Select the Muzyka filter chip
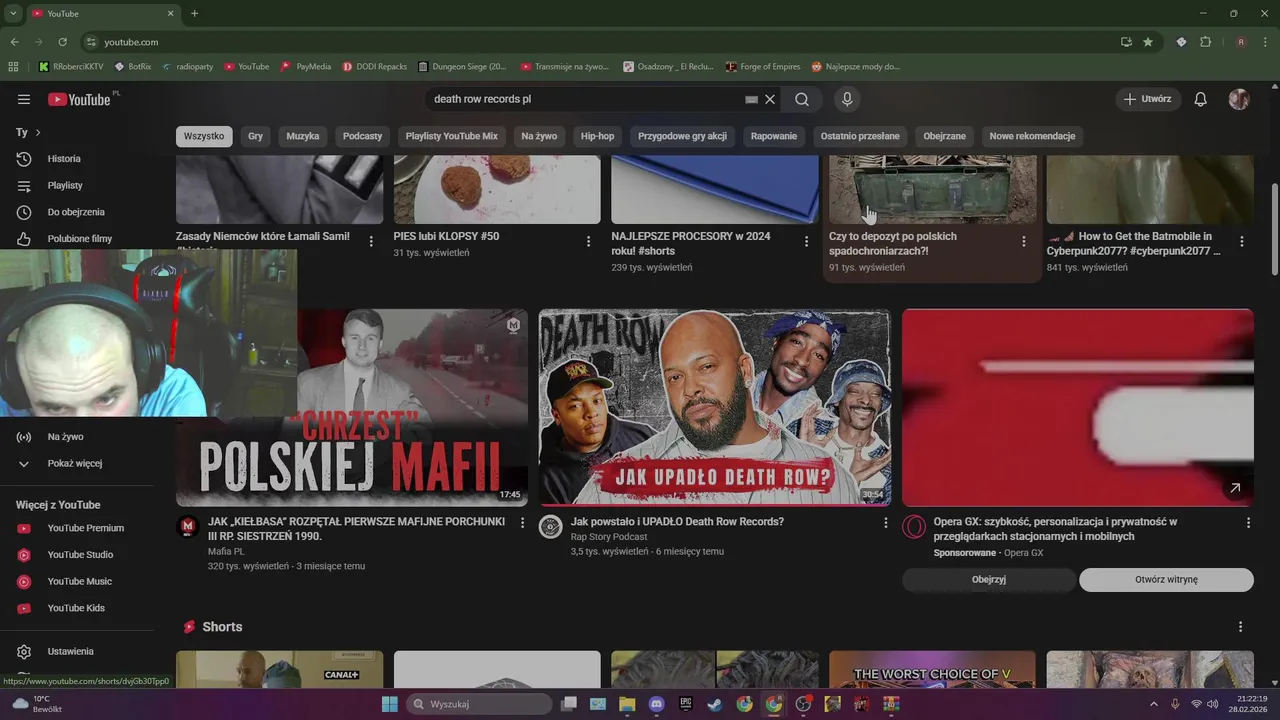 coord(303,136)
